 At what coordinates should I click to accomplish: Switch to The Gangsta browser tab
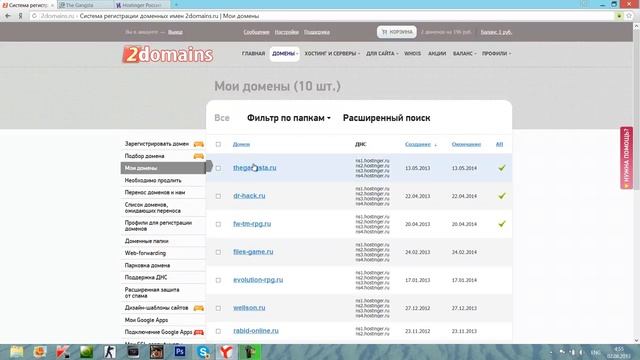(x=84, y=5)
